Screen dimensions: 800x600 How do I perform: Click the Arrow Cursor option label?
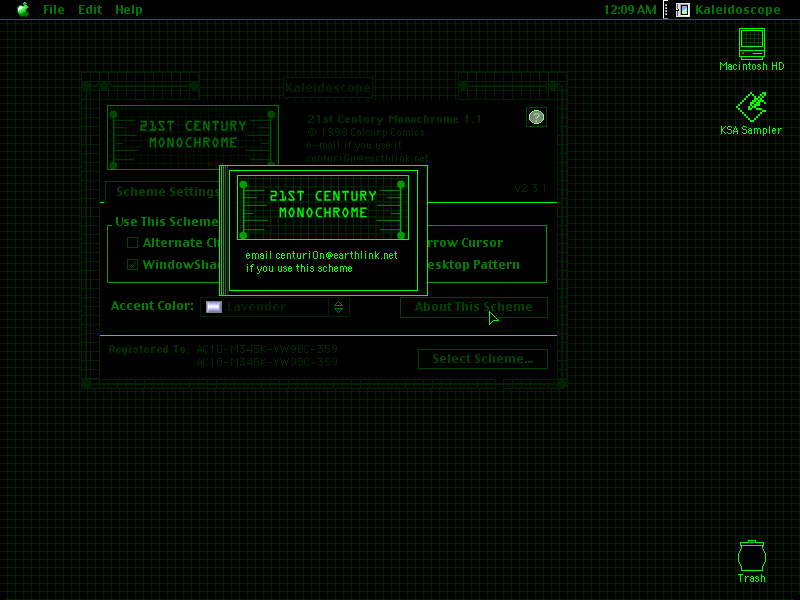point(465,243)
